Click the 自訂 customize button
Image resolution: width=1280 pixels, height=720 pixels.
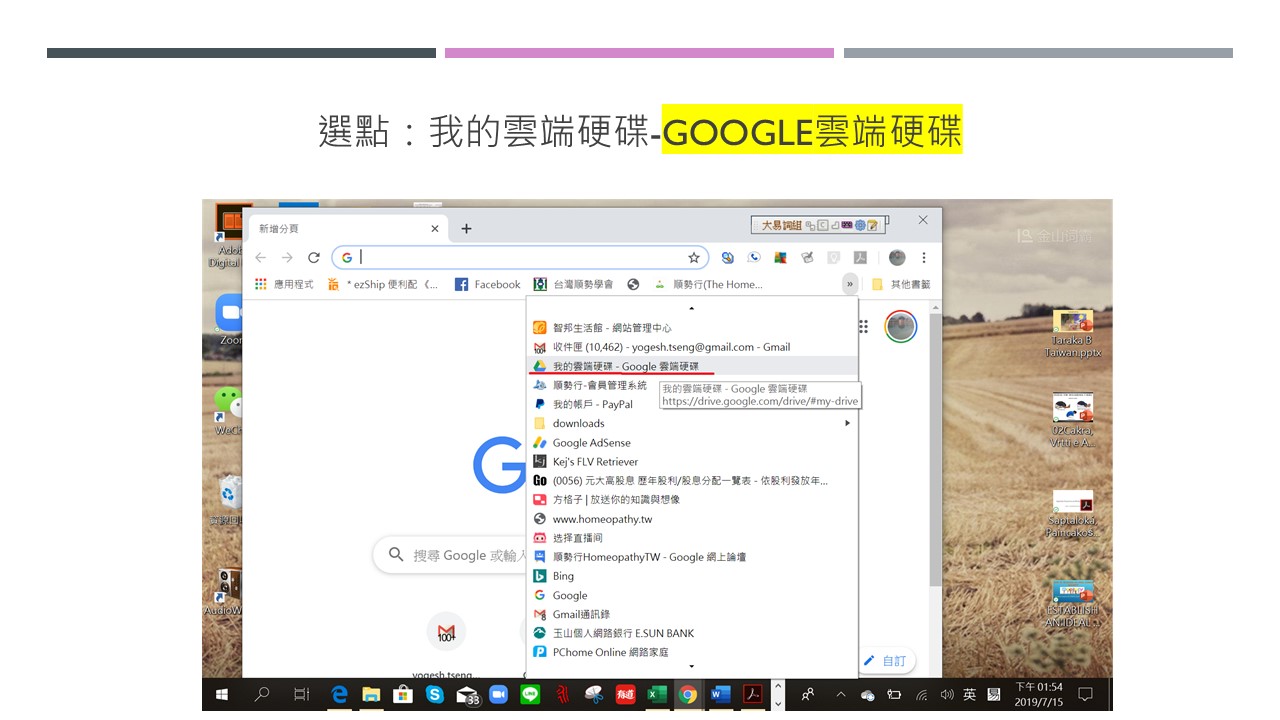[886, 661]
